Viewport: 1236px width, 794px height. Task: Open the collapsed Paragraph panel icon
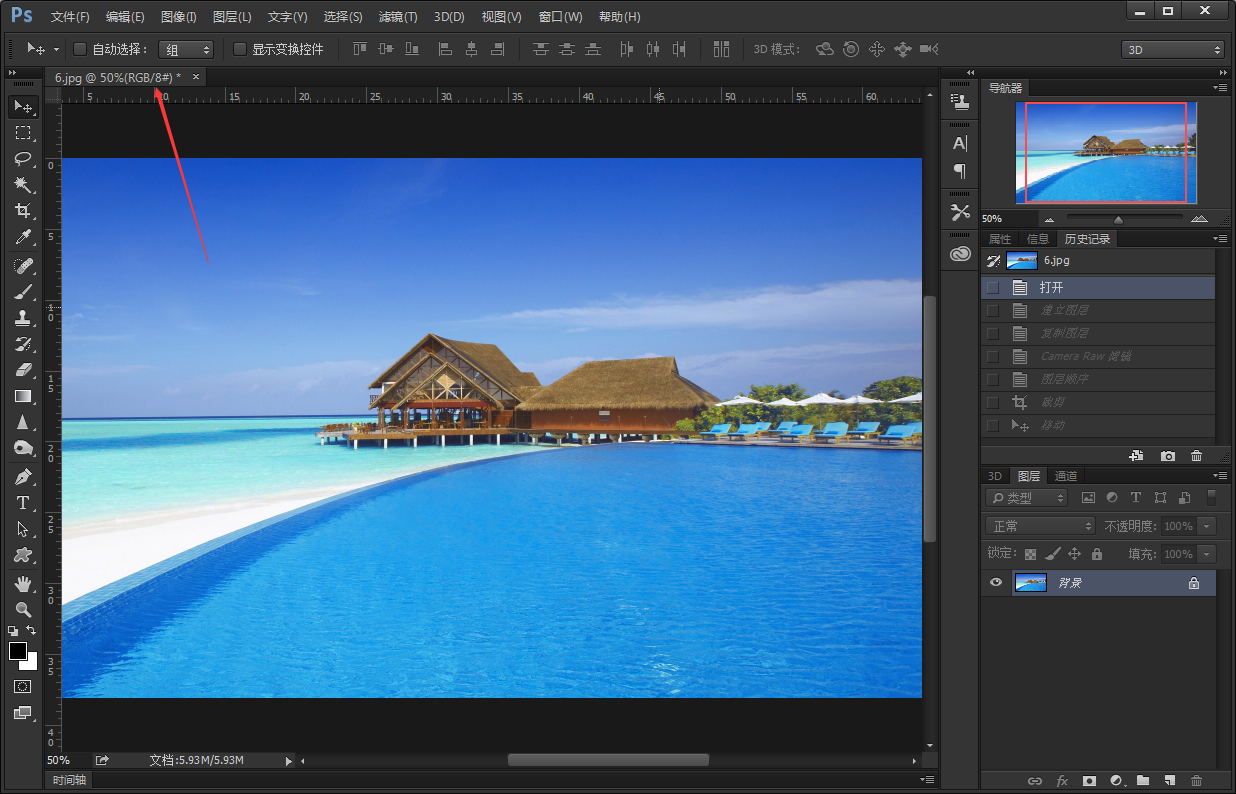point(960,171)
